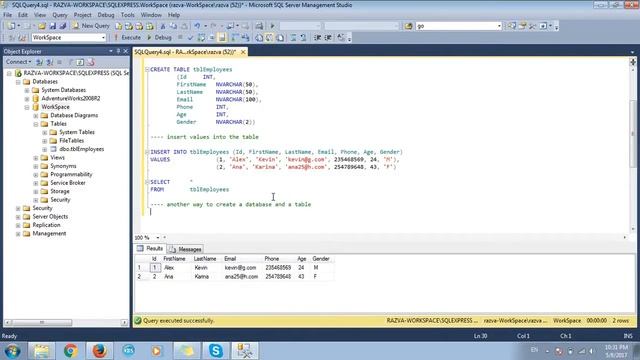Image resolution: width=640 pixels, height=360 pixels.
Task: Switch to the Messages tab
Action: [x=185, y=249]
